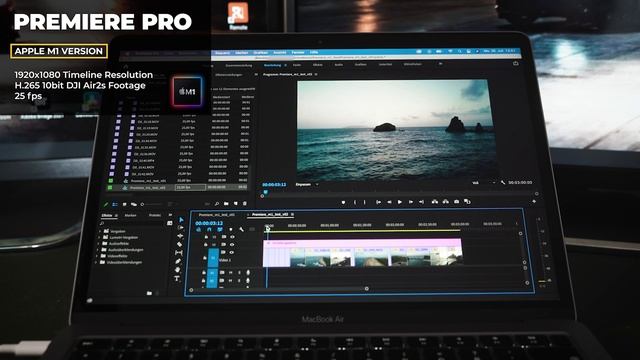Select the Razor tool

pyautogui.click(x=180, y=244)
